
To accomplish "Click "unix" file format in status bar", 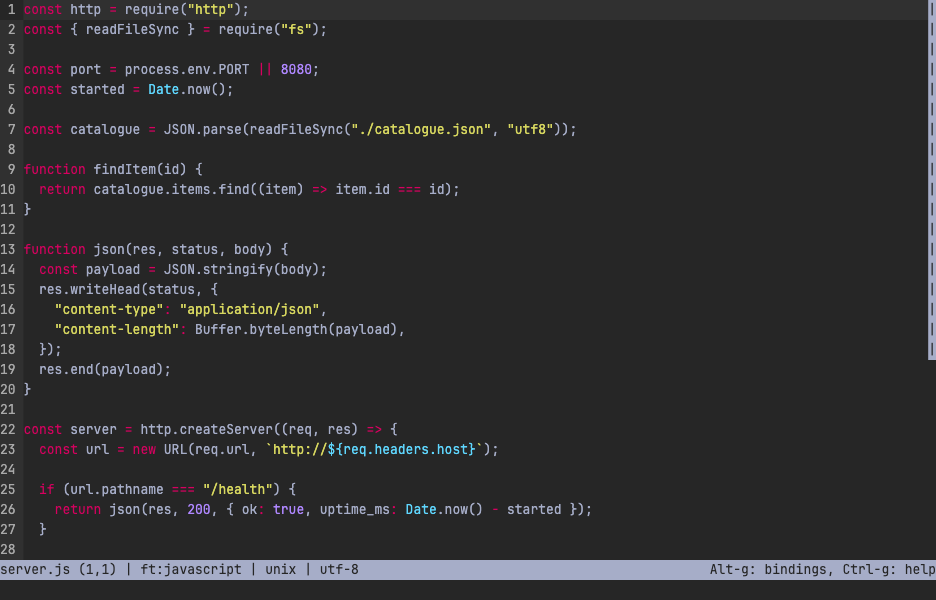I will pos(281,570).
